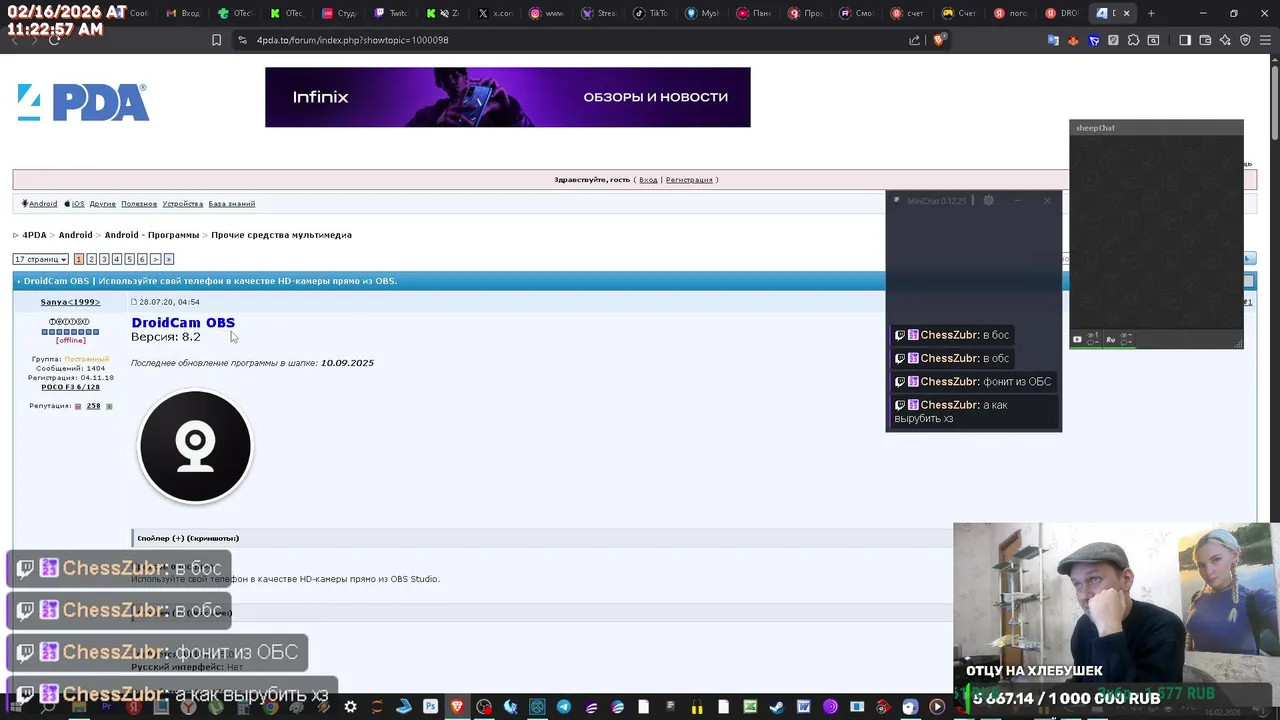The height and width of the screenshot is (720, 1280).
Task: Jump to last page with double arrow
Action: point(168,259)
